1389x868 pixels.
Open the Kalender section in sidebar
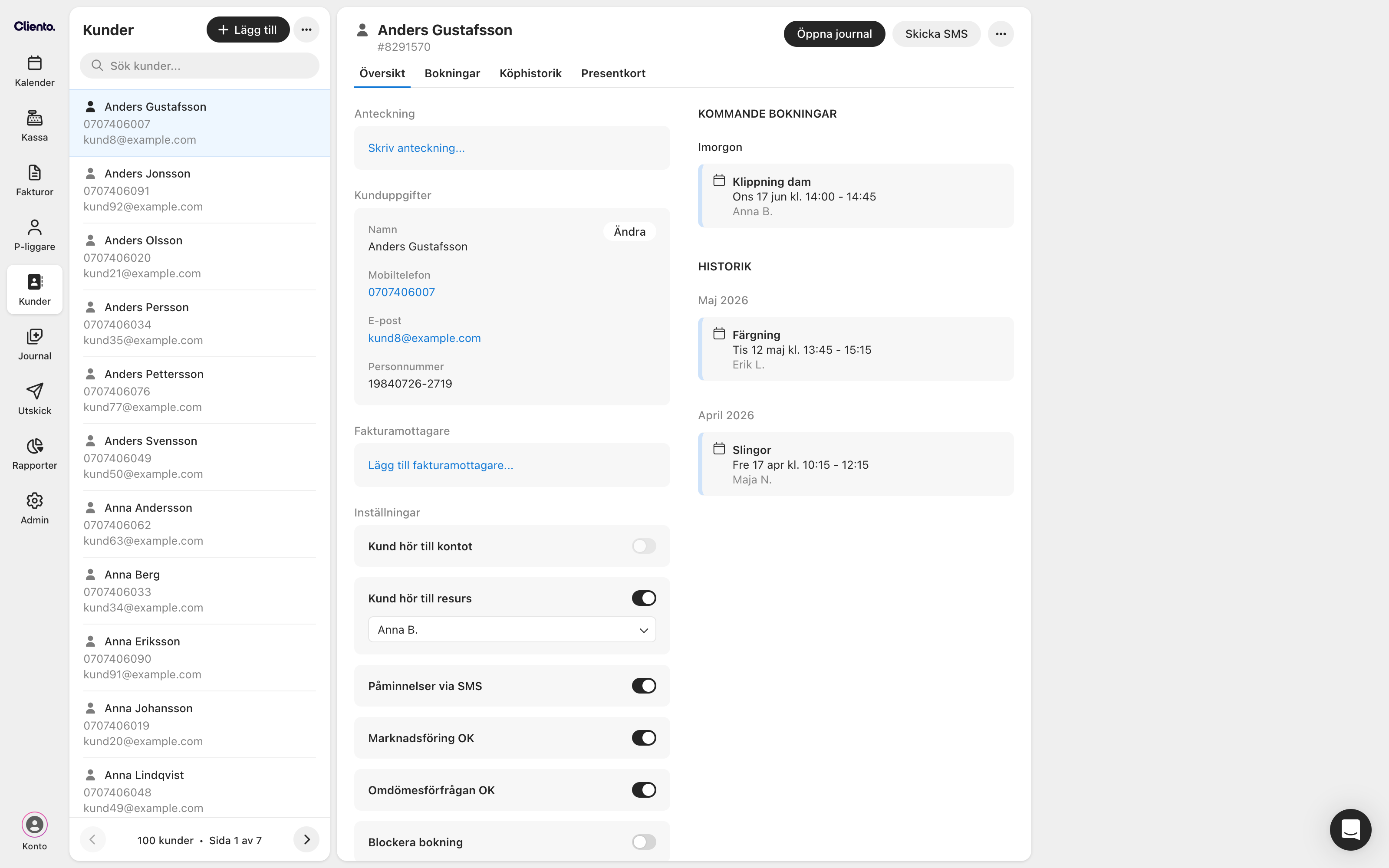(34, 71)
